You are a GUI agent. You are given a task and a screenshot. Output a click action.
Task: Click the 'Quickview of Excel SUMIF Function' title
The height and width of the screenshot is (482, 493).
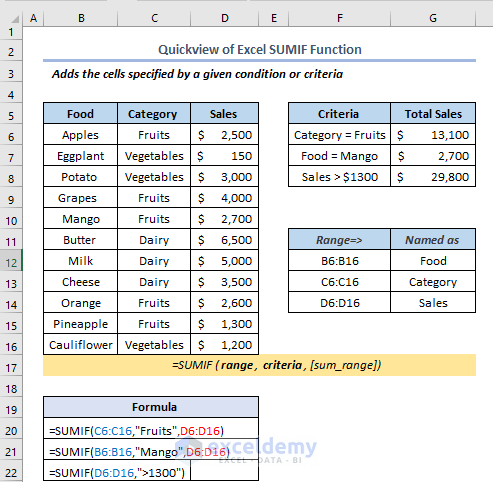click(x=260, y=50)
